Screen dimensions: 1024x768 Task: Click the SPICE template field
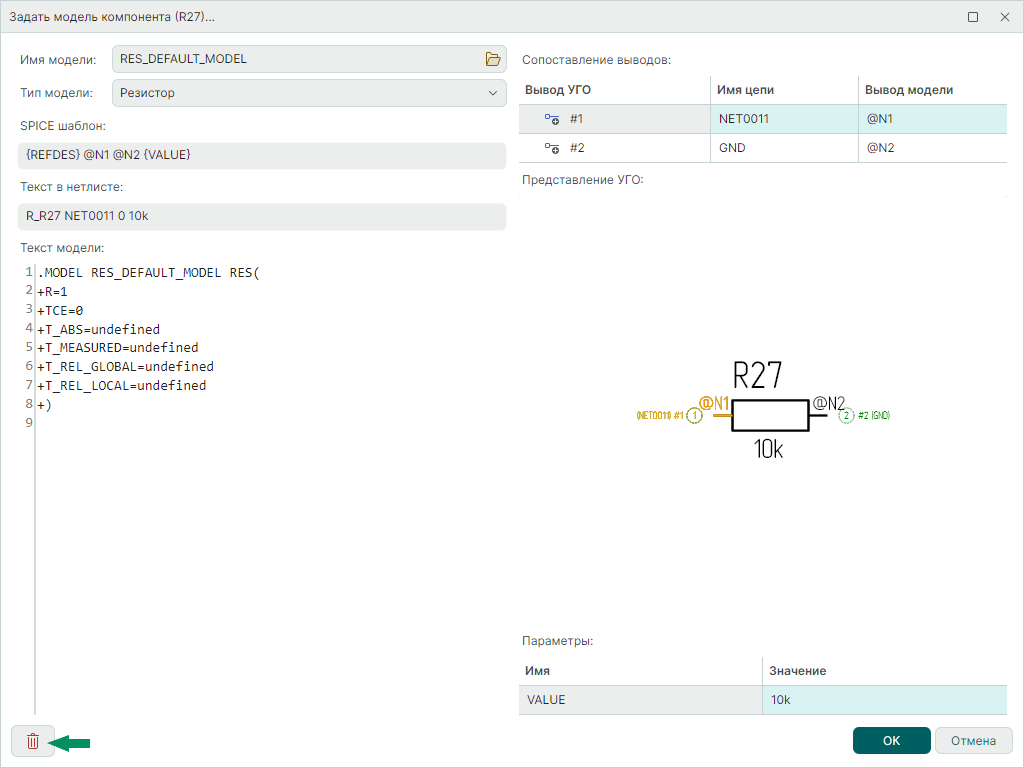click(262, 155)
